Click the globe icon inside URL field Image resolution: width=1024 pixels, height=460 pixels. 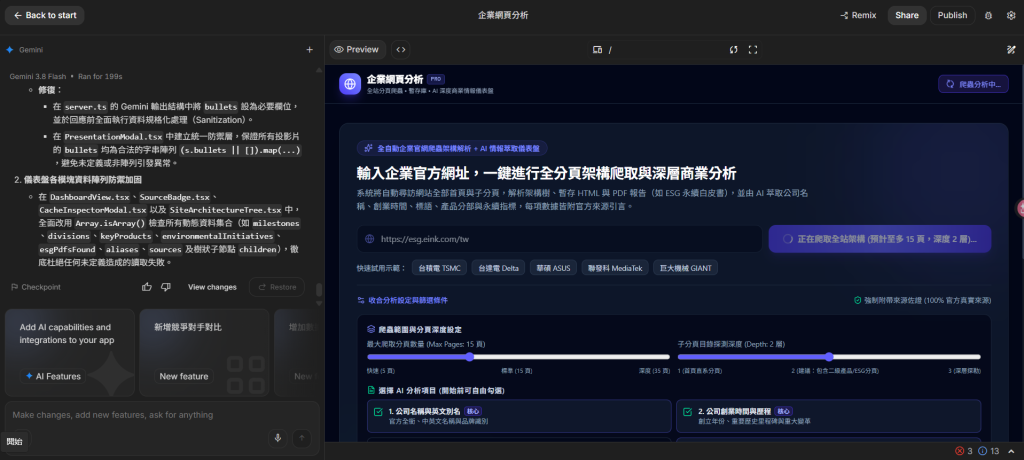click(x=369, y=239)
